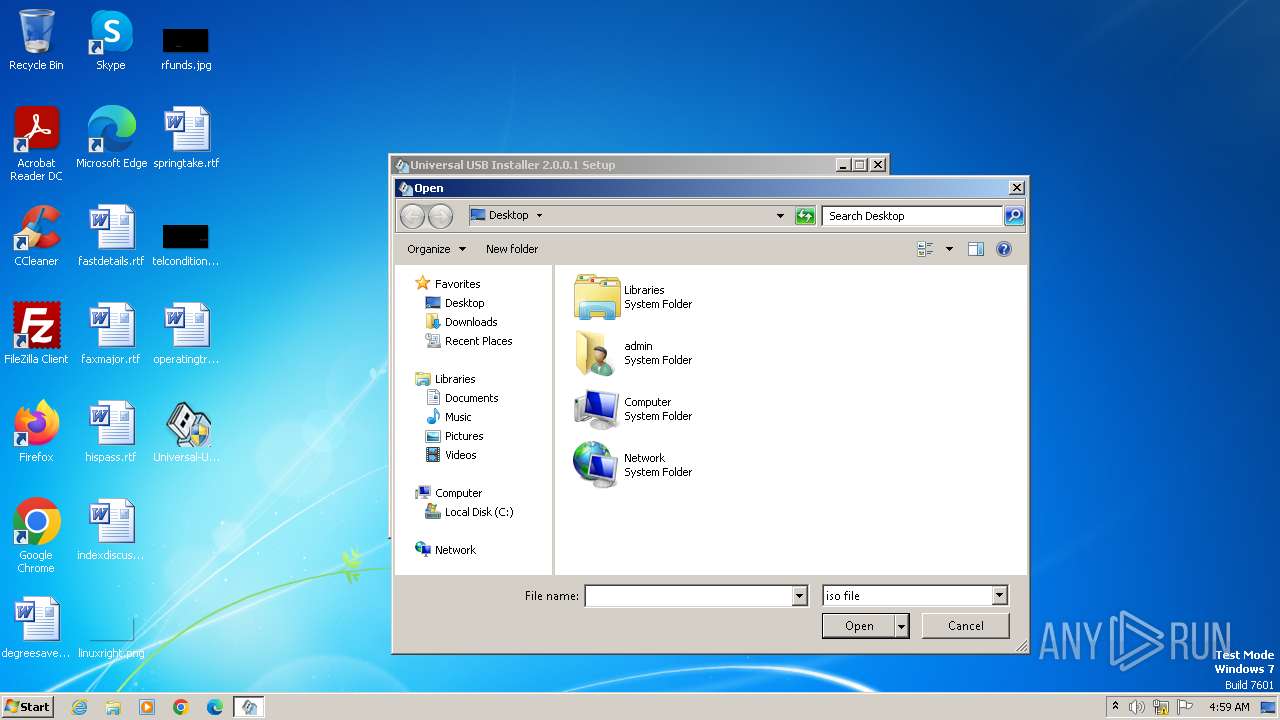
Task: Open Internet Explorer from taskbar
Action: tap(80, 707)
